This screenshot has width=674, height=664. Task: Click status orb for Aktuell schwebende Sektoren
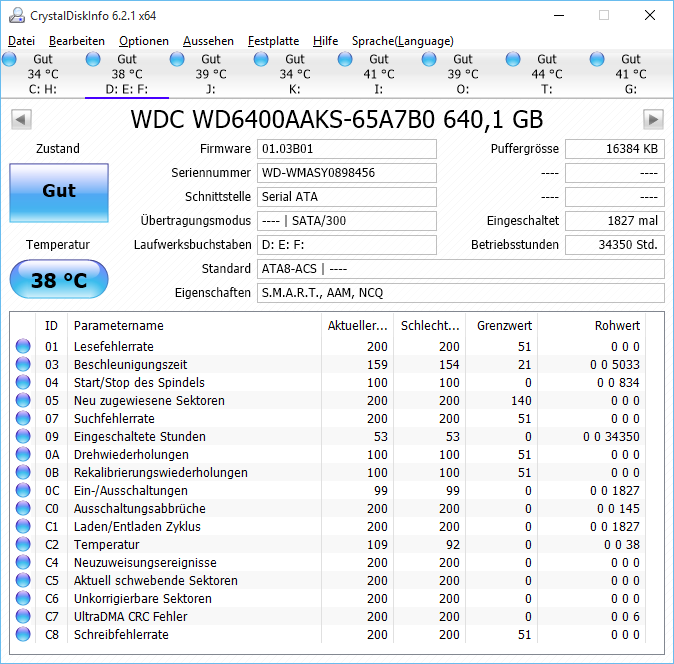pyautogui.click(x=23, y=581)
